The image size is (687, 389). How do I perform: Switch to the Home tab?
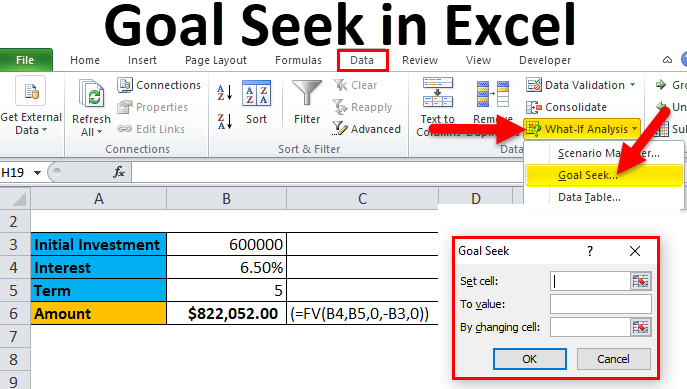[x=85, y=60]
